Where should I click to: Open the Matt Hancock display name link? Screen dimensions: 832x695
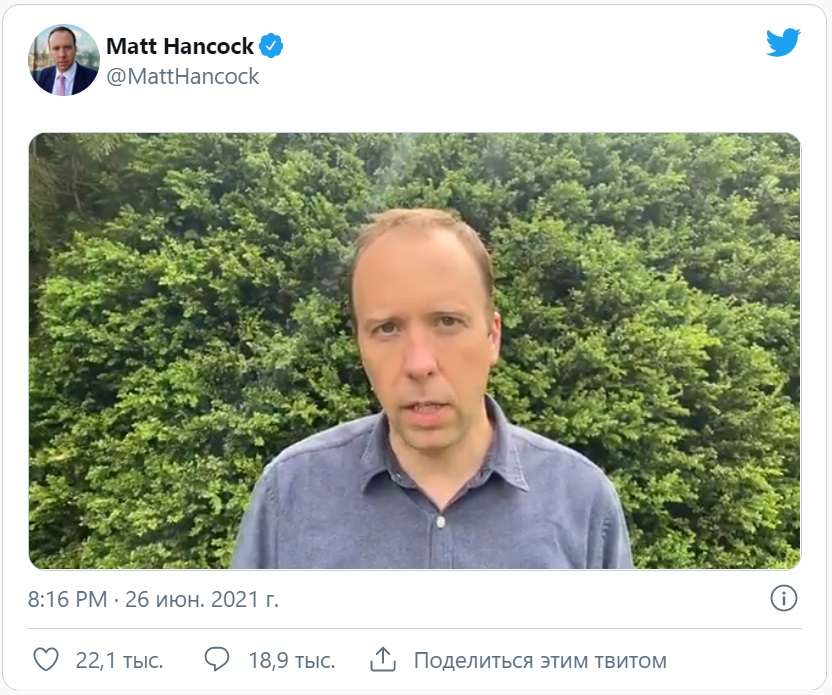180,46
